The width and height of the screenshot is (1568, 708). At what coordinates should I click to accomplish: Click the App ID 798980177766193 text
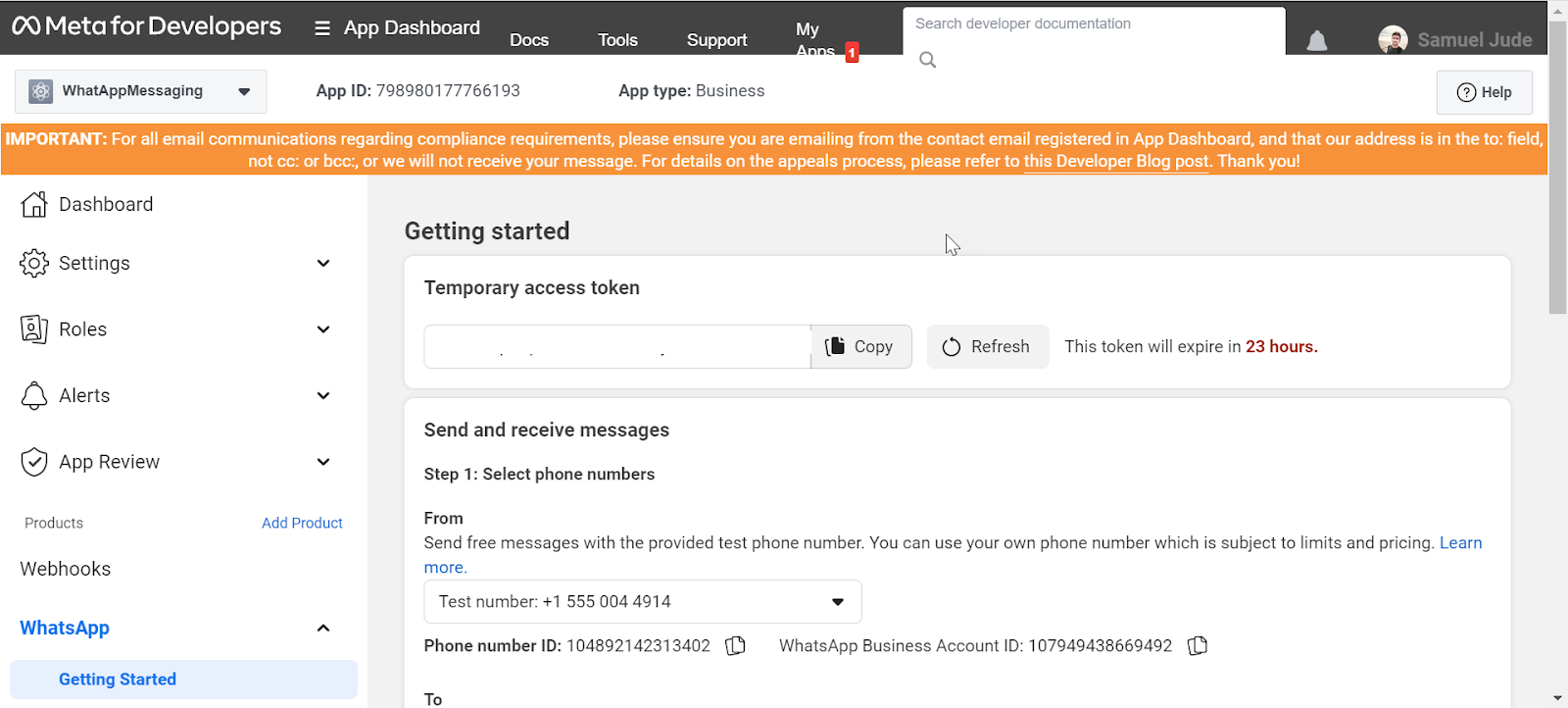[x=418, y=91]
